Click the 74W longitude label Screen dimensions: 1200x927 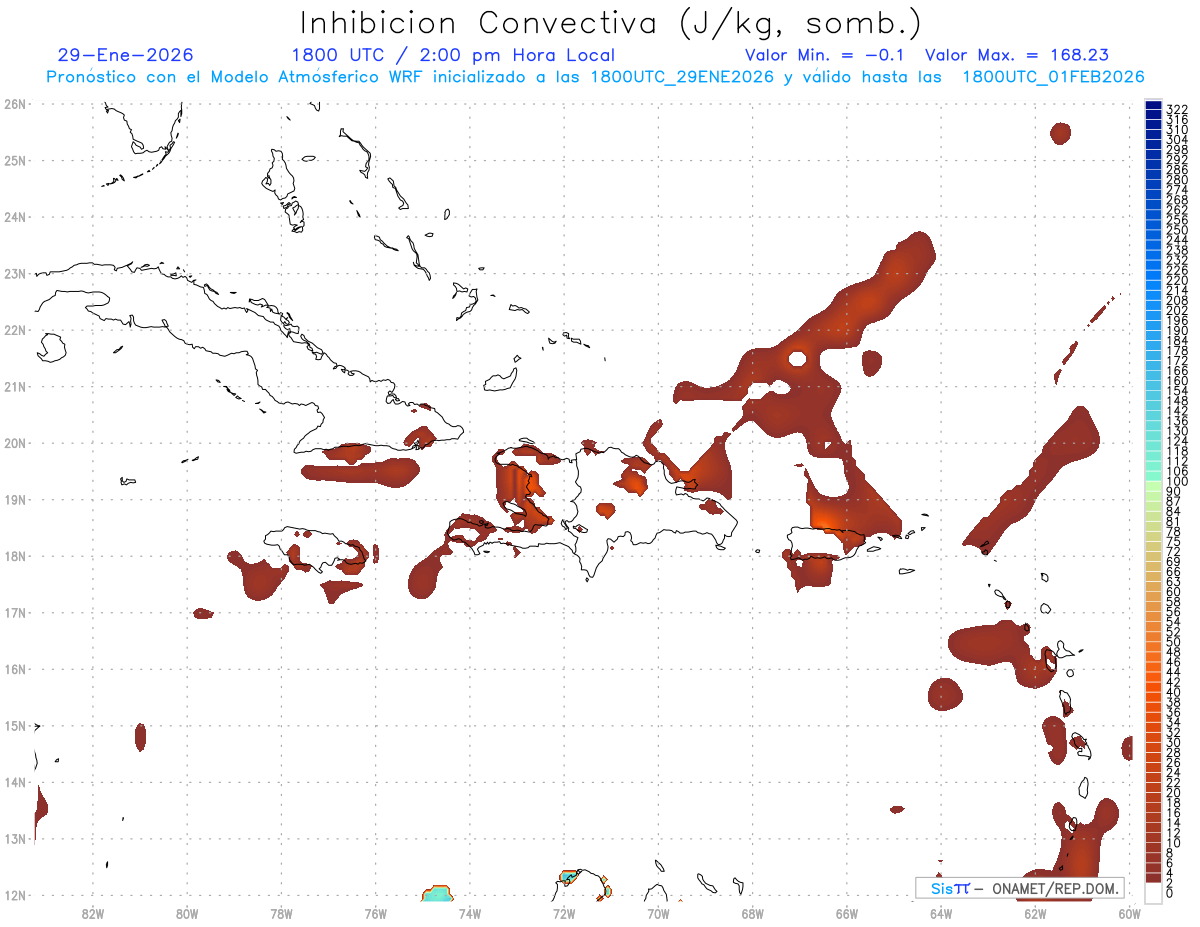tap(469, 912)
